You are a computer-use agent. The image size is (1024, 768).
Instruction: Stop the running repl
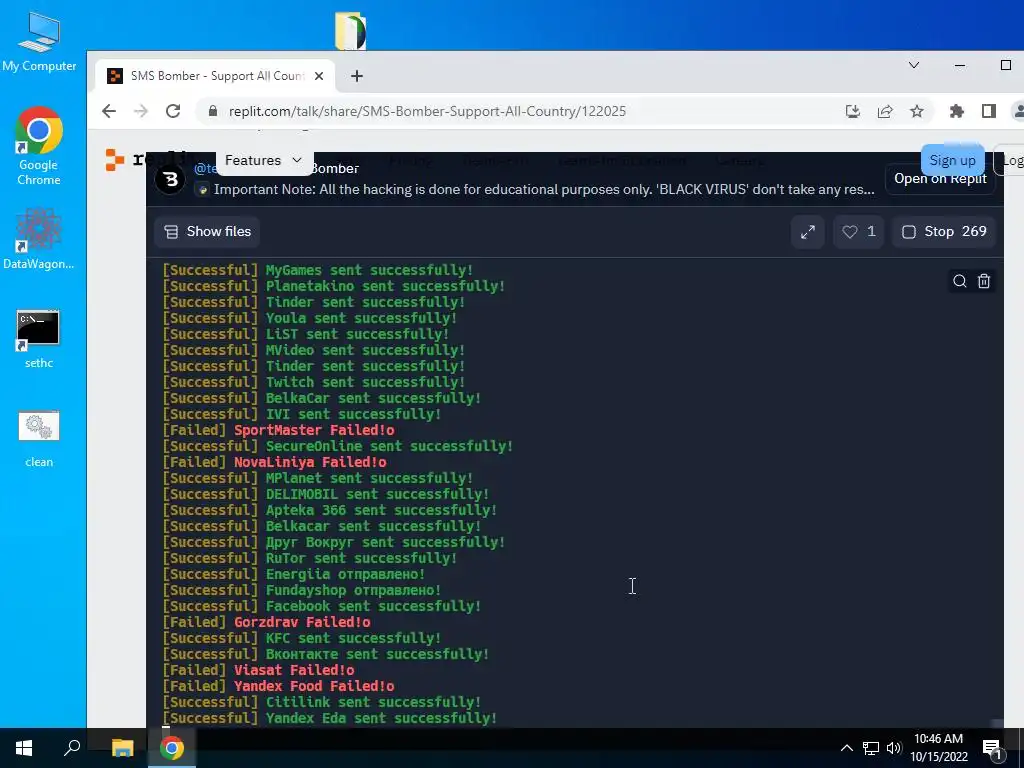pos(944,232)
